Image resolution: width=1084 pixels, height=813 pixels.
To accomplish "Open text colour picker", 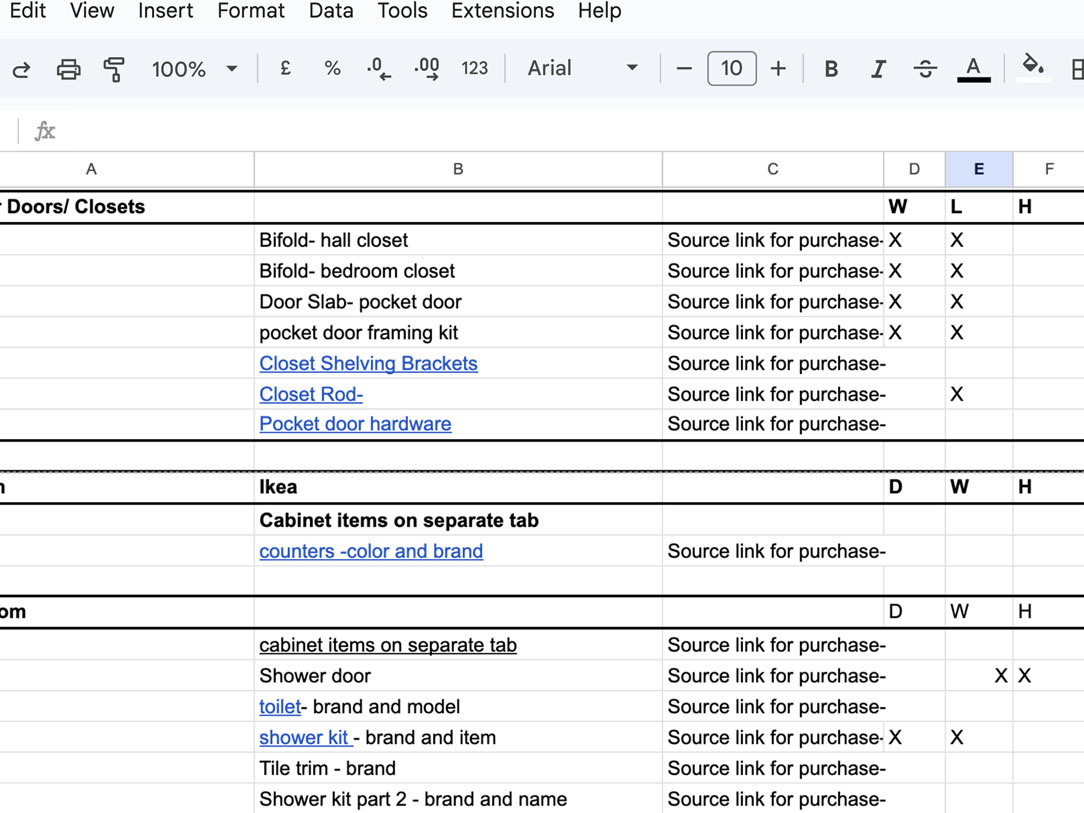I will pyautogui.click(x=973, y=68).
